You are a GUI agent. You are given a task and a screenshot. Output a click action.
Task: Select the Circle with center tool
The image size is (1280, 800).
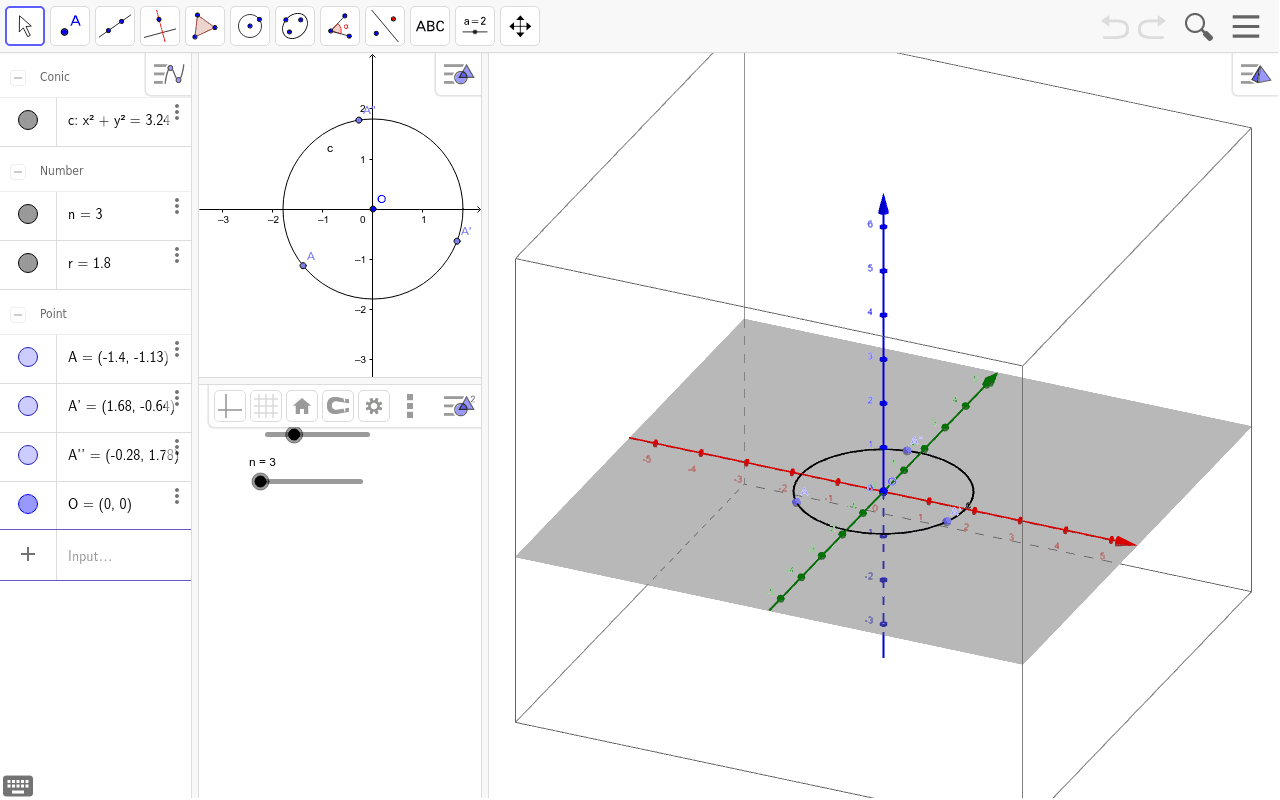(x=250, y=26)
